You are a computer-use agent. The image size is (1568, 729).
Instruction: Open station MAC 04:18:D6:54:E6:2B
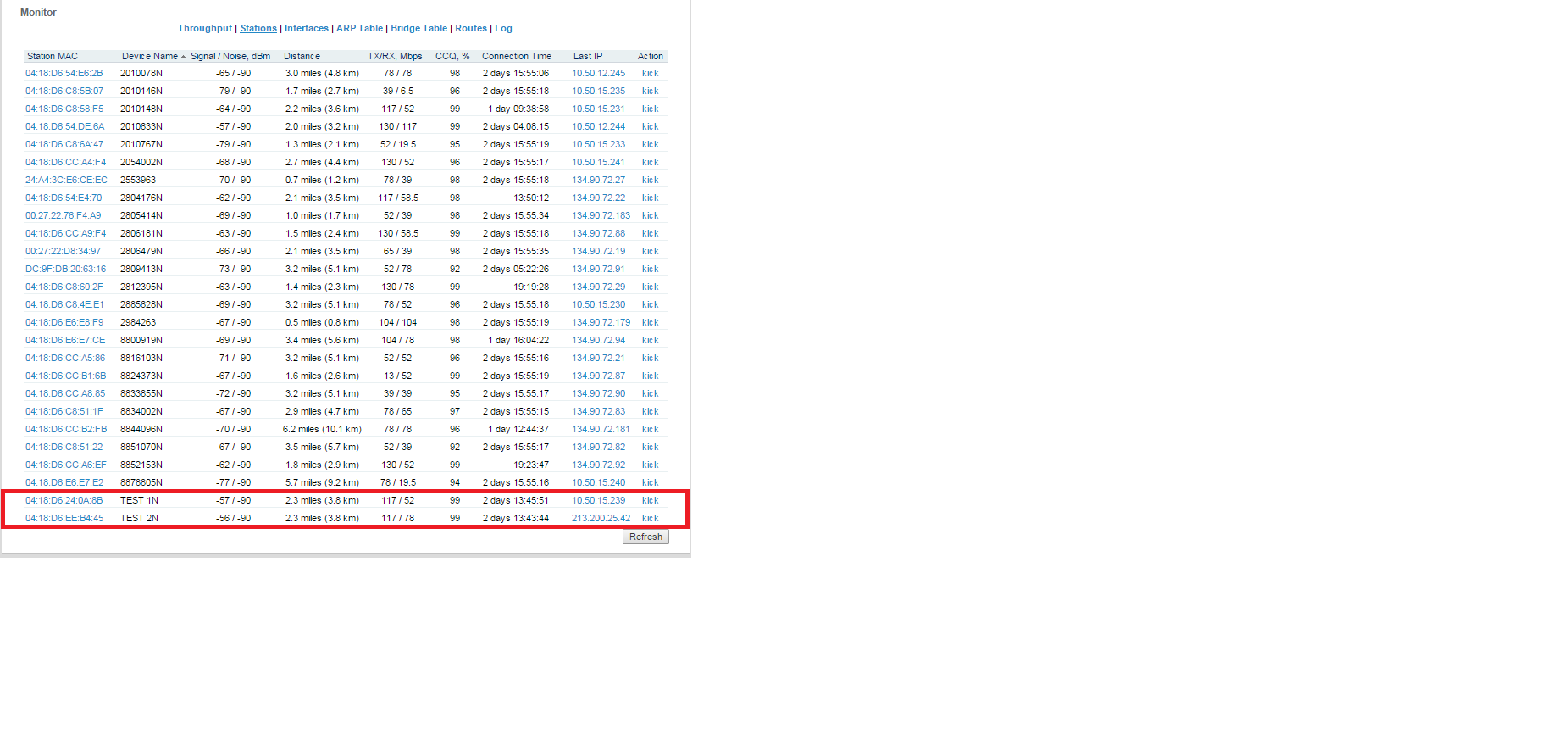[x=64, y=73]
